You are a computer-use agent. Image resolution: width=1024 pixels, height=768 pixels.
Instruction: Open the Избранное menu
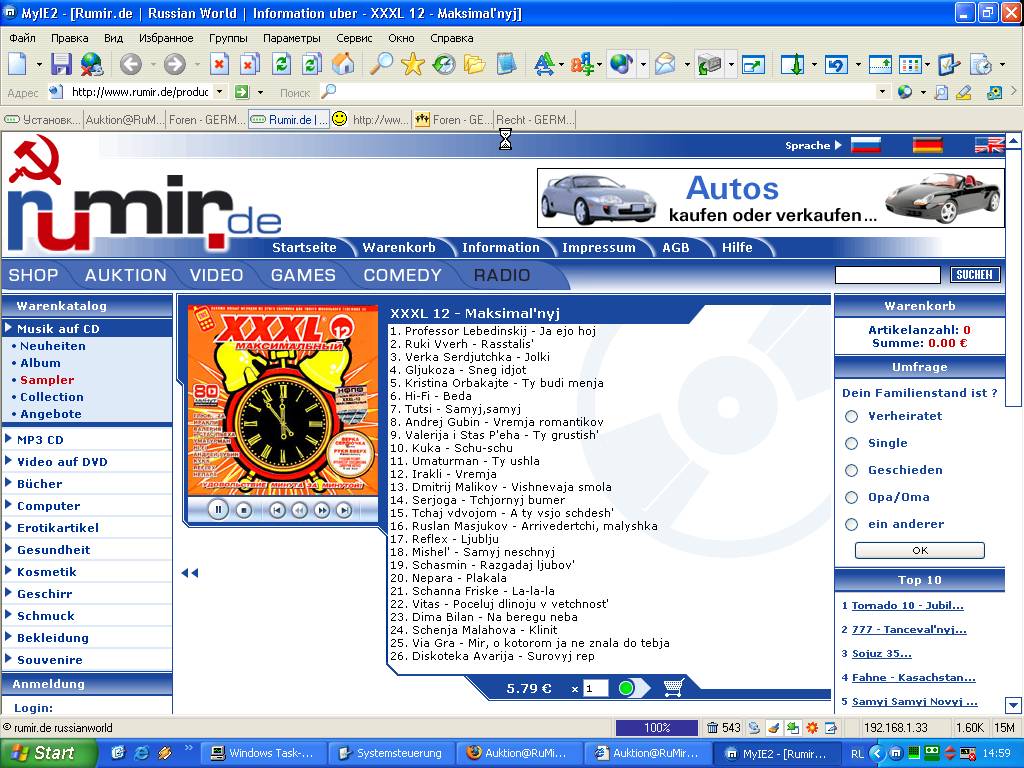(x=166, y=38)
